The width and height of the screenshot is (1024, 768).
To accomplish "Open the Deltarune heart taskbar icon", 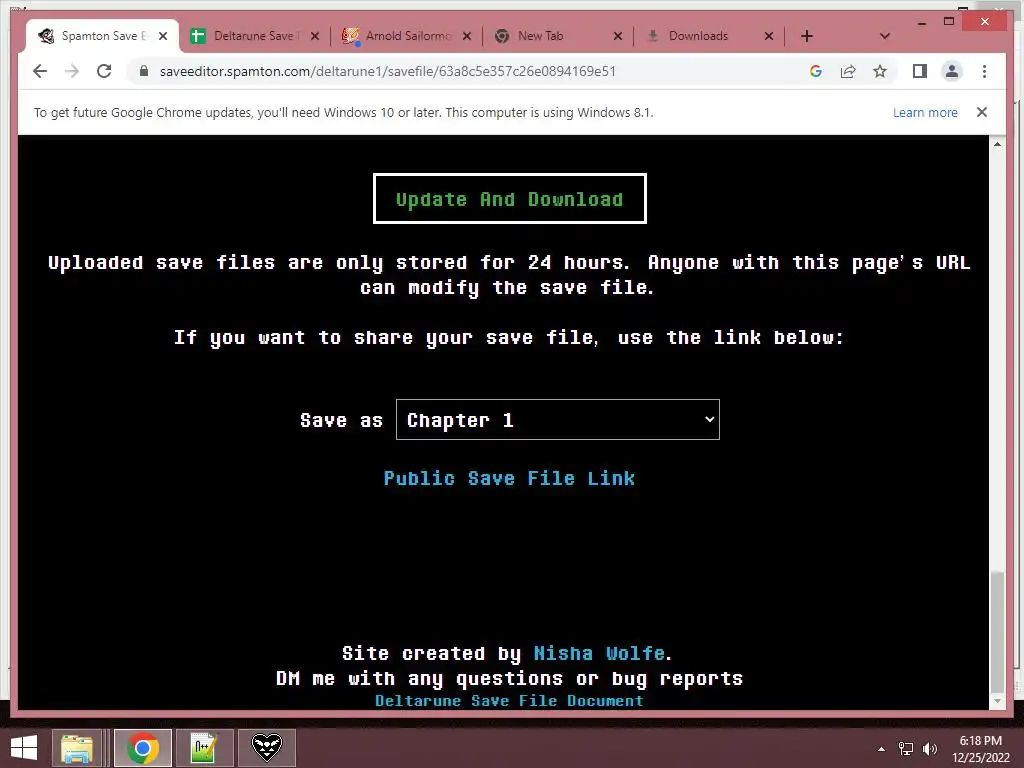I will [266, 748].
